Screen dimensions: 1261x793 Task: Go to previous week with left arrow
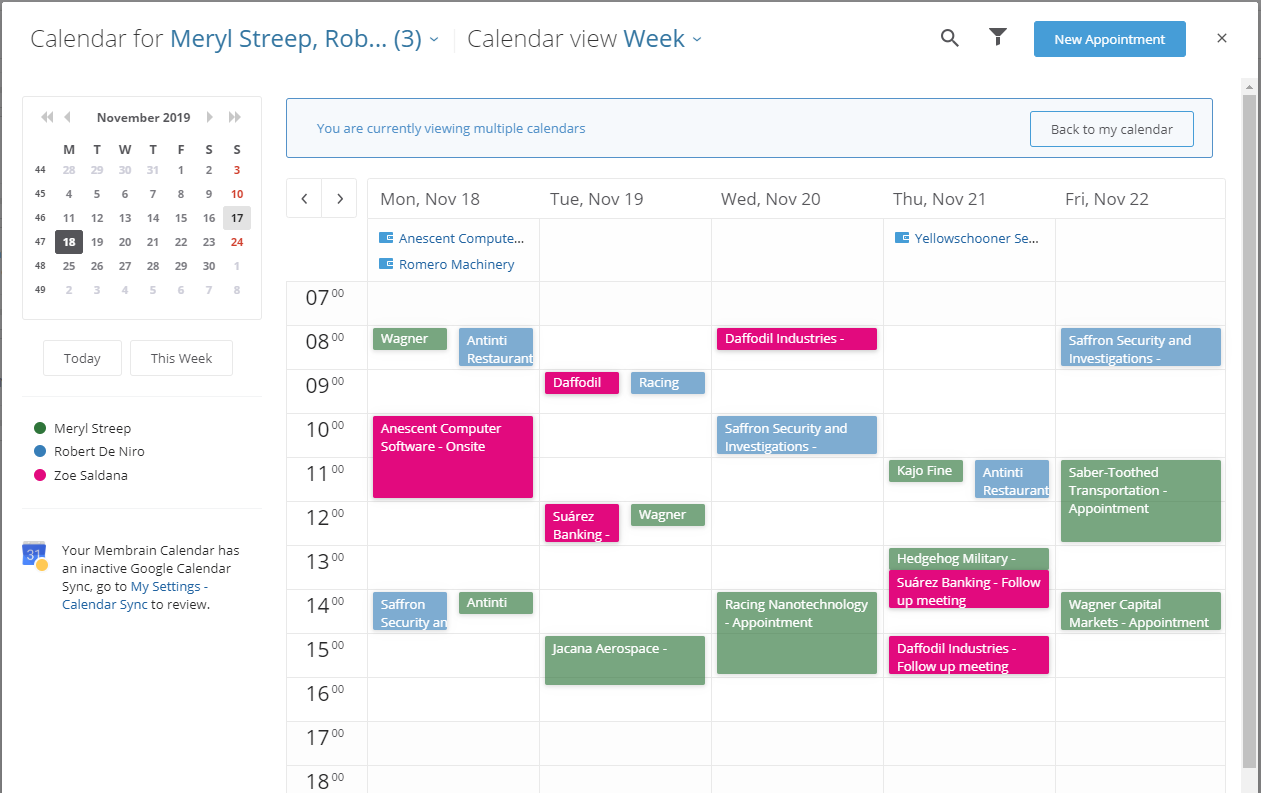pos(303,198)
